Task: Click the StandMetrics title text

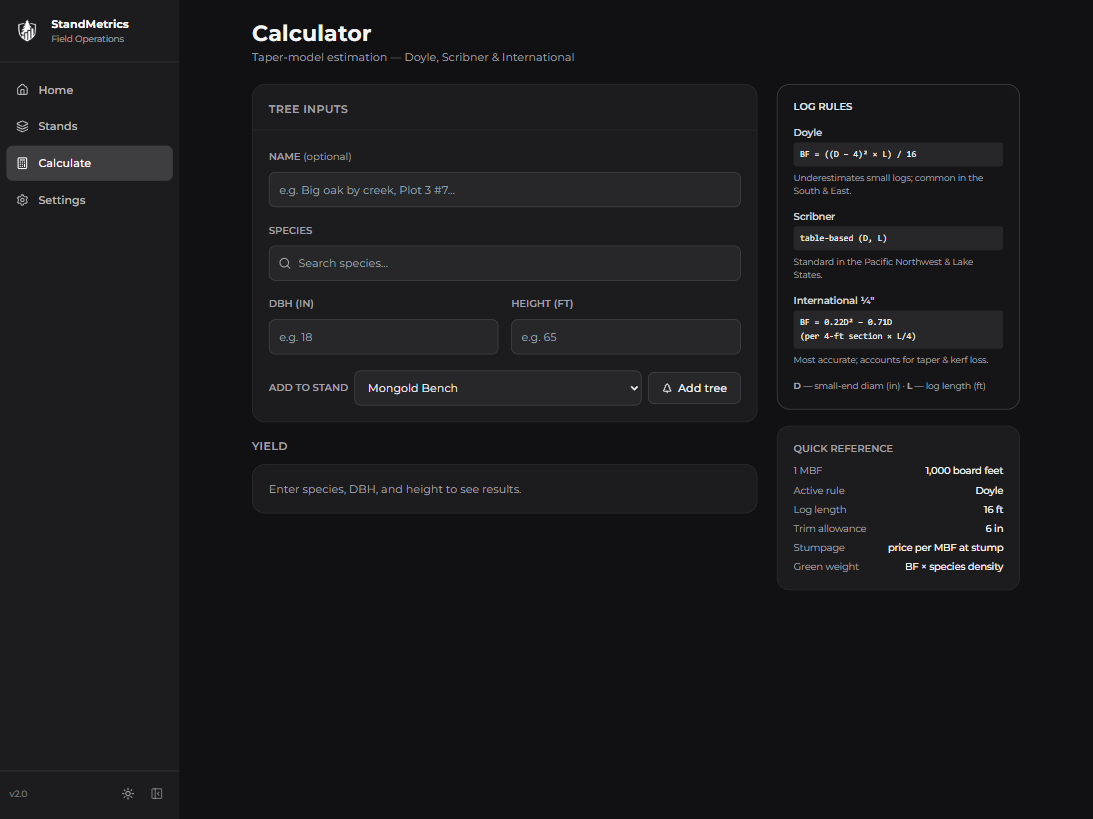Action: click(x=90, y=24)
